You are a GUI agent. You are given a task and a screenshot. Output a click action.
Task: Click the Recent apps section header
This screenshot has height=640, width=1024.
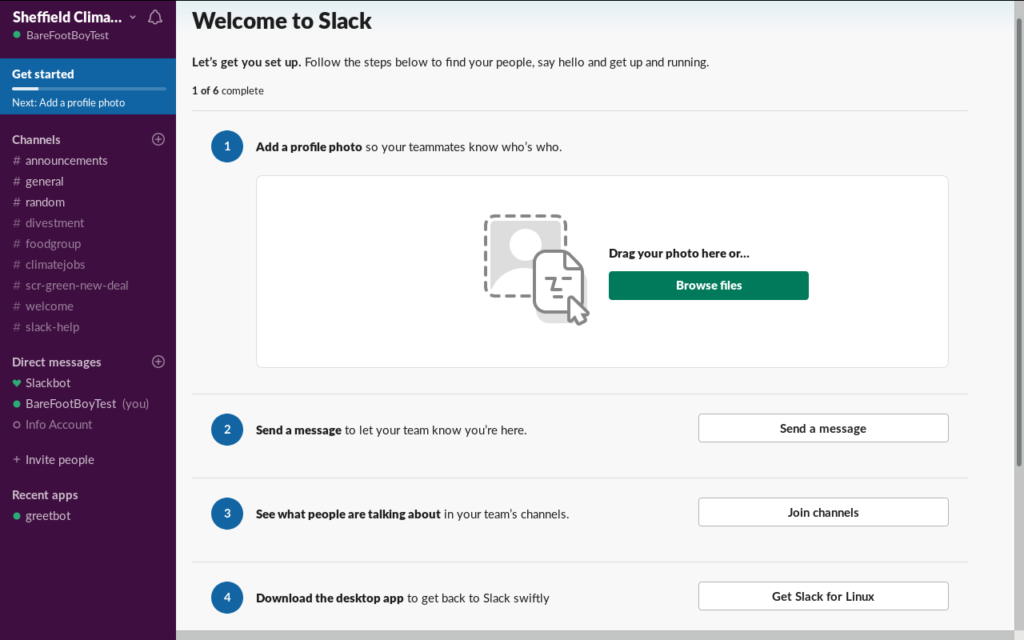pos(45,495)
